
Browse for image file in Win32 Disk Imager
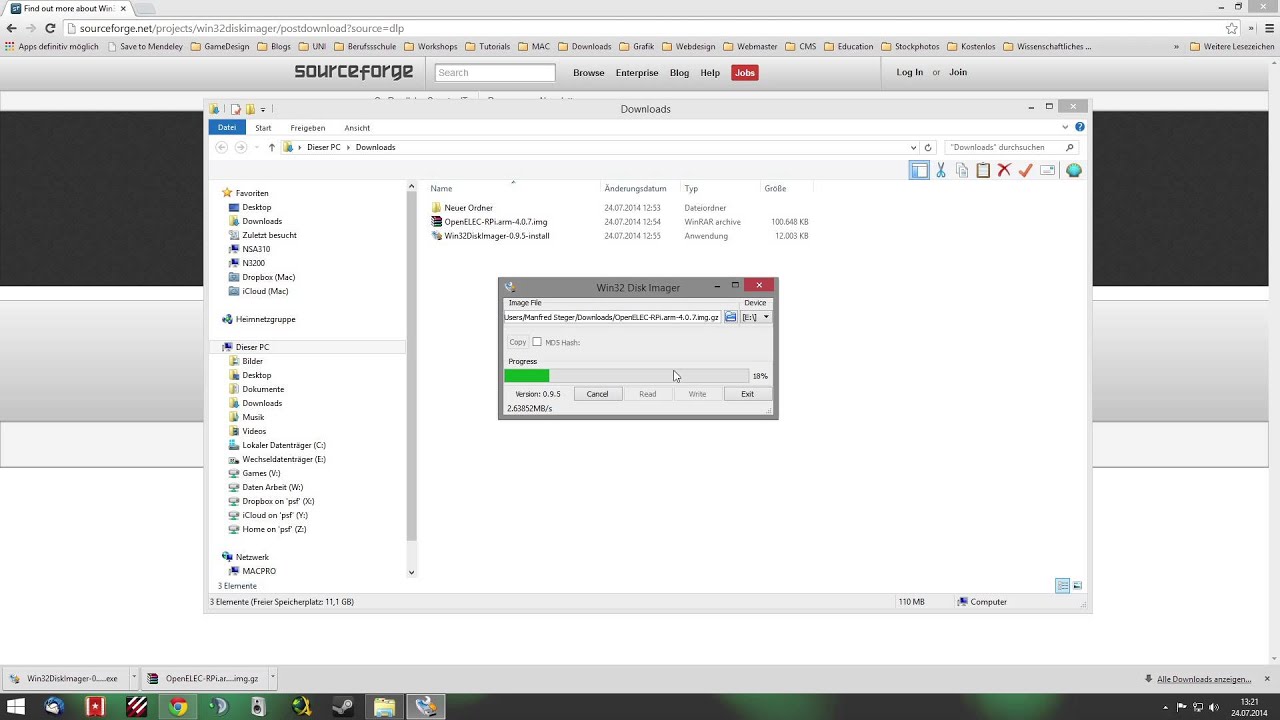(x=731, y=317)
